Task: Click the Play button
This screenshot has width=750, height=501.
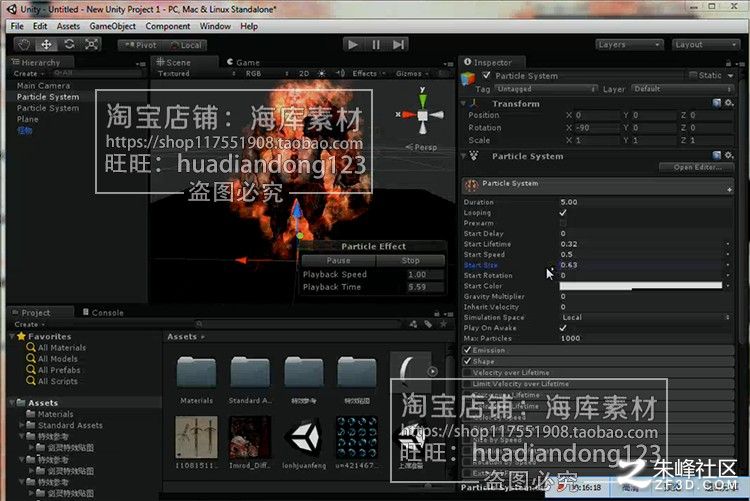Action: click(353, 45)
